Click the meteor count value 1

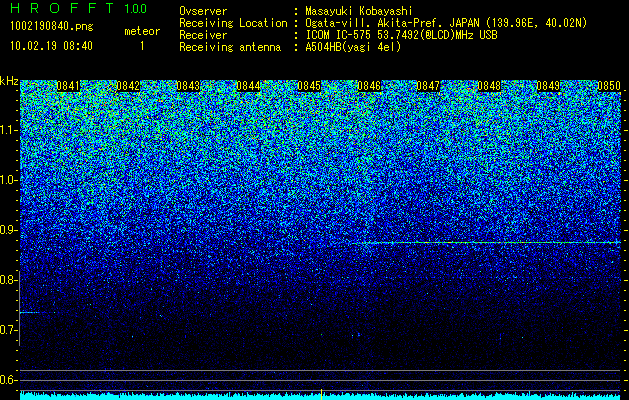point(142,46)
